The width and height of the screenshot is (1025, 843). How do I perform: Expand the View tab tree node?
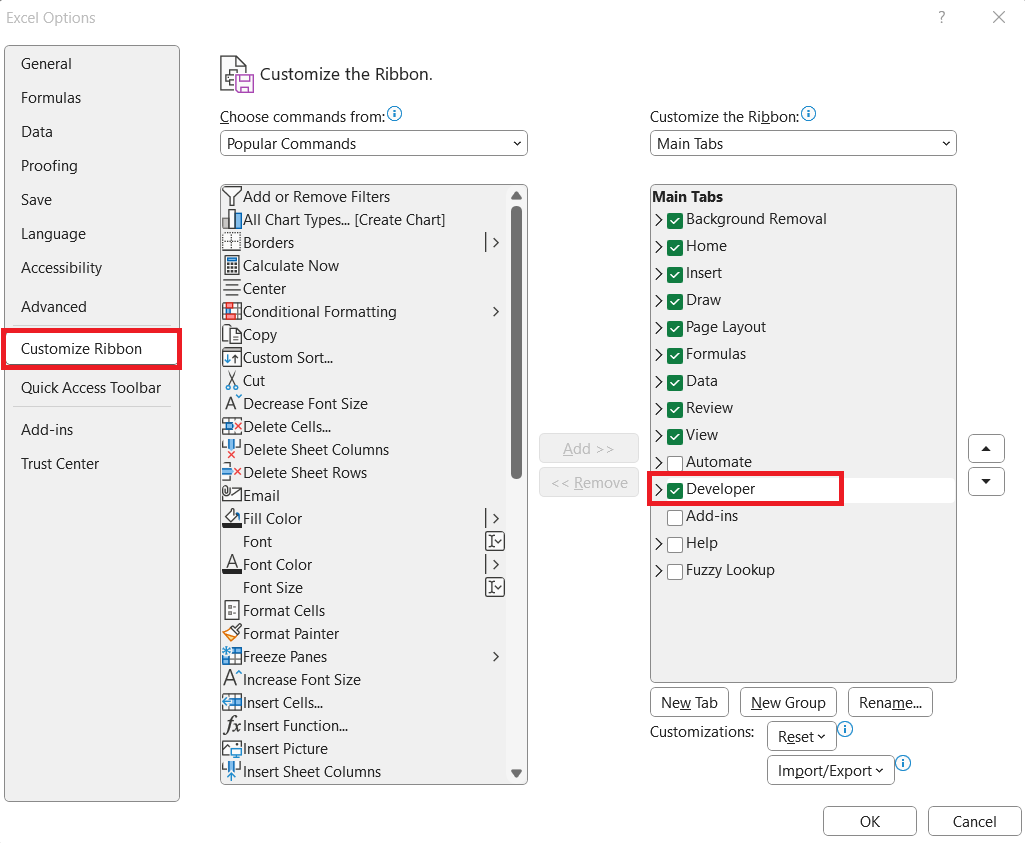(x=658, y=436)
